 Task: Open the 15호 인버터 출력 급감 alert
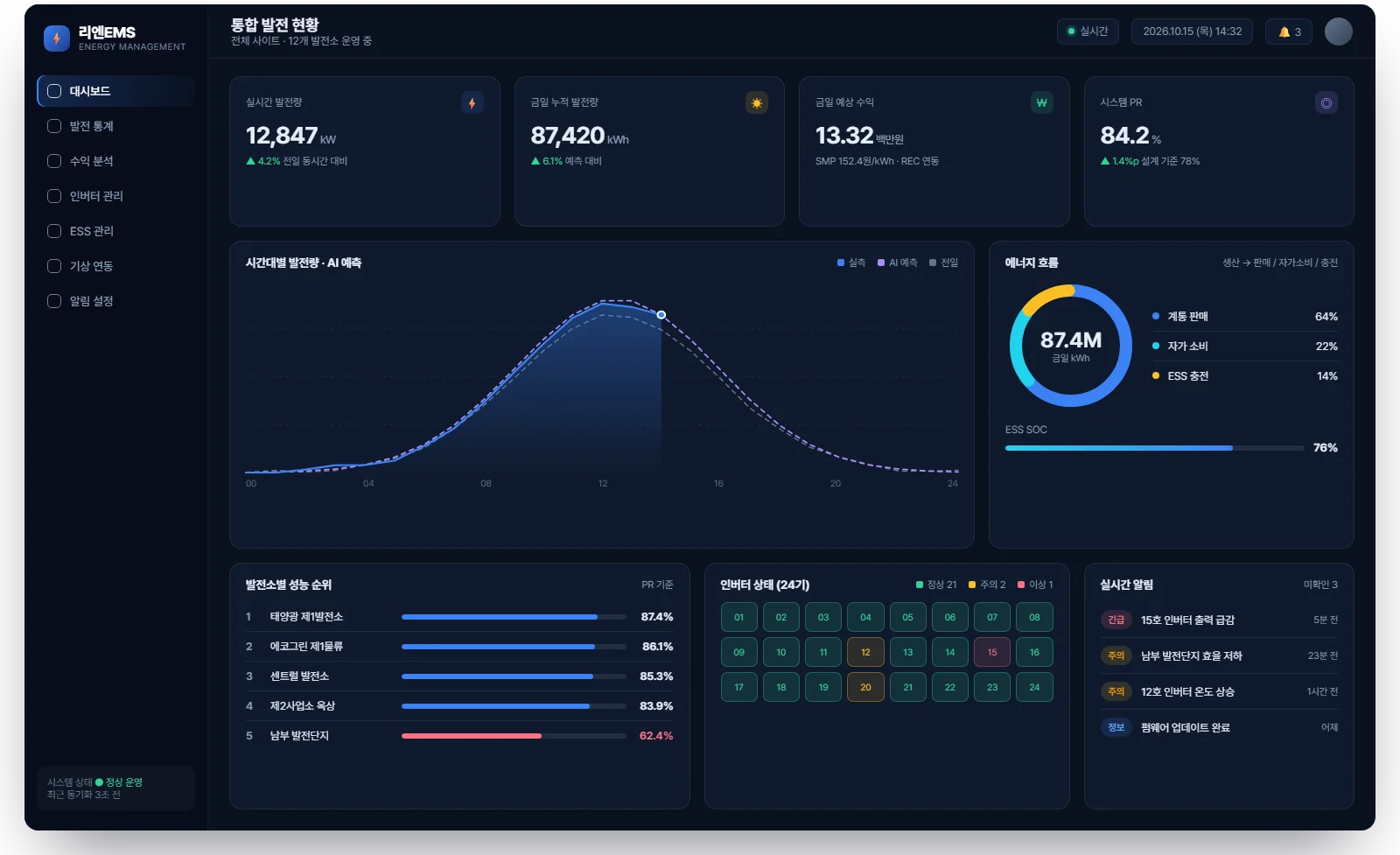pyautogui.click(x=1219, y=620)
